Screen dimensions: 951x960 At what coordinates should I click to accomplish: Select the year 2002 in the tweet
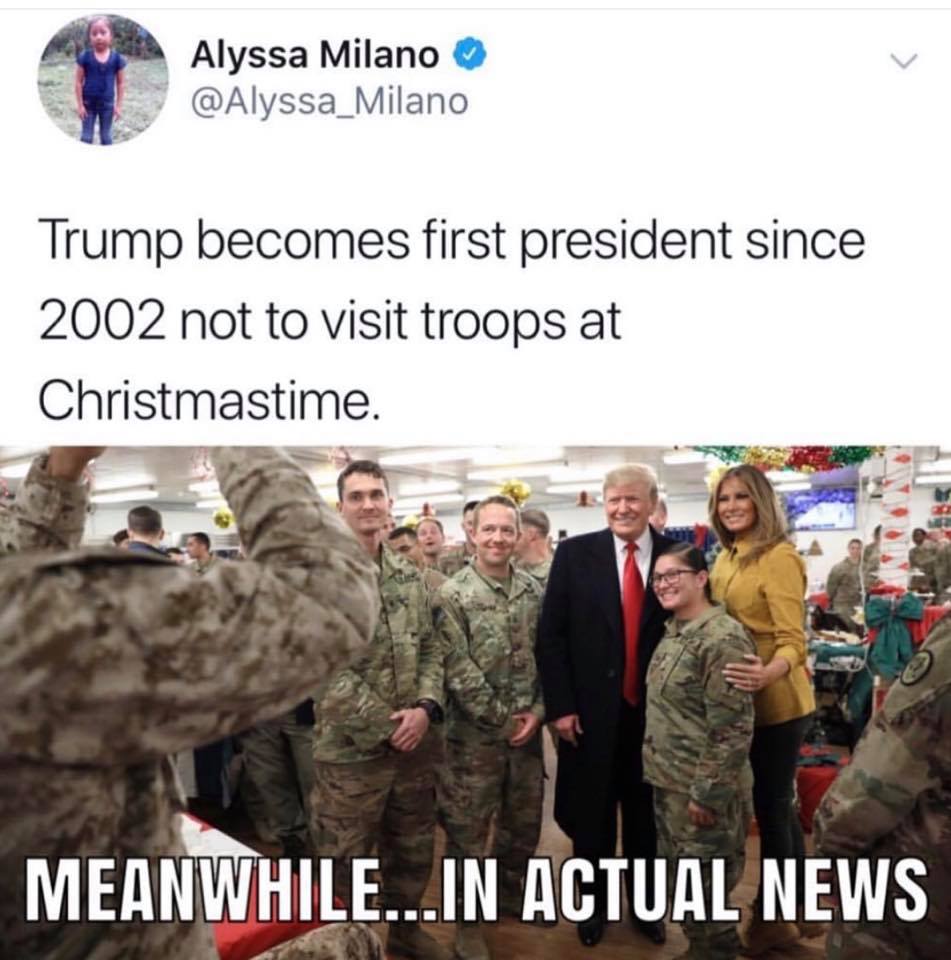pyautogui.click(x=102, y=321)
